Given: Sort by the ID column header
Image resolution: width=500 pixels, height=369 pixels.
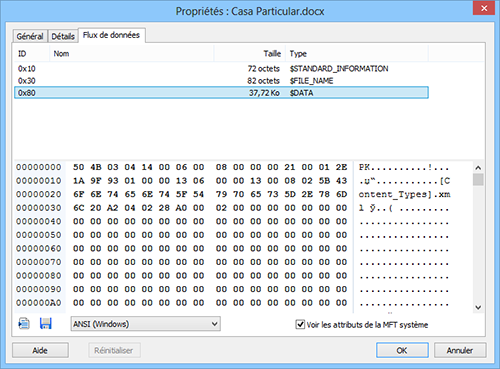Looking at the screenshot, I should click(32, 54).
